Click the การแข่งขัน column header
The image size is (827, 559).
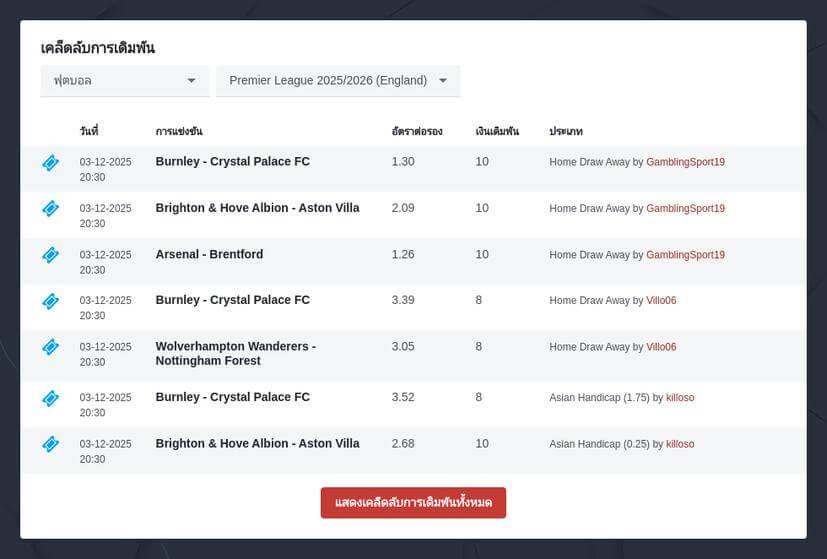coord(179,132)
